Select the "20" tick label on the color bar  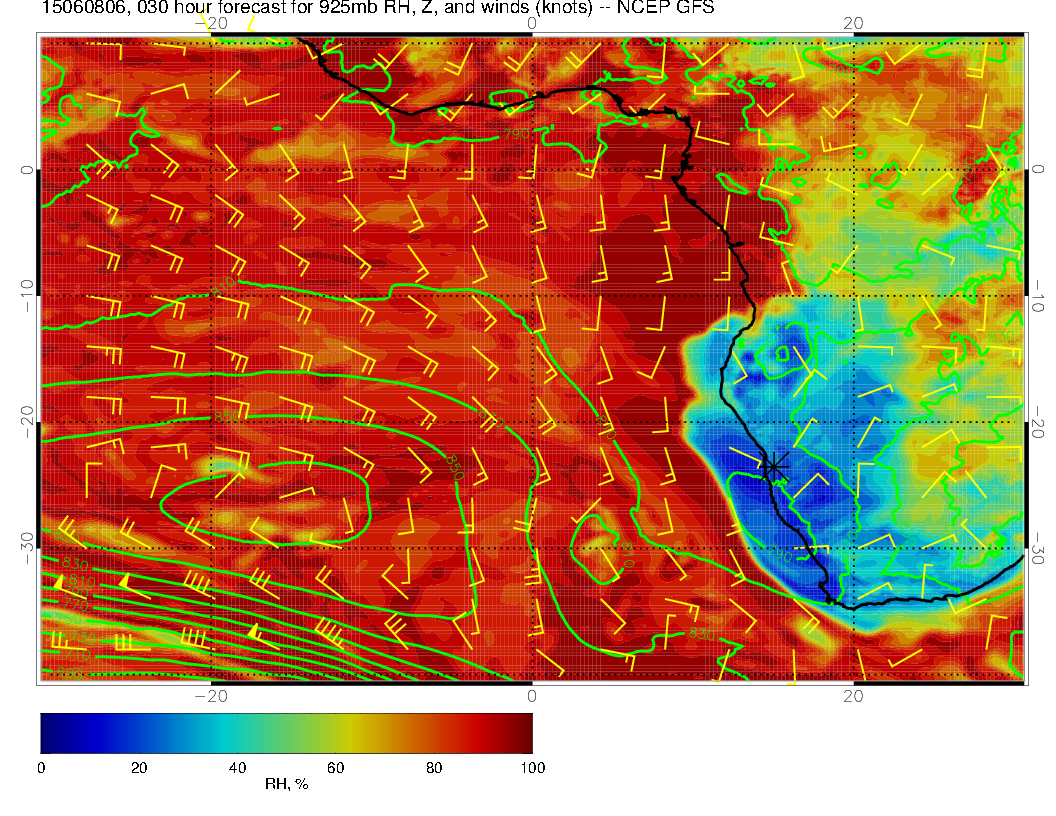(139, 768)
